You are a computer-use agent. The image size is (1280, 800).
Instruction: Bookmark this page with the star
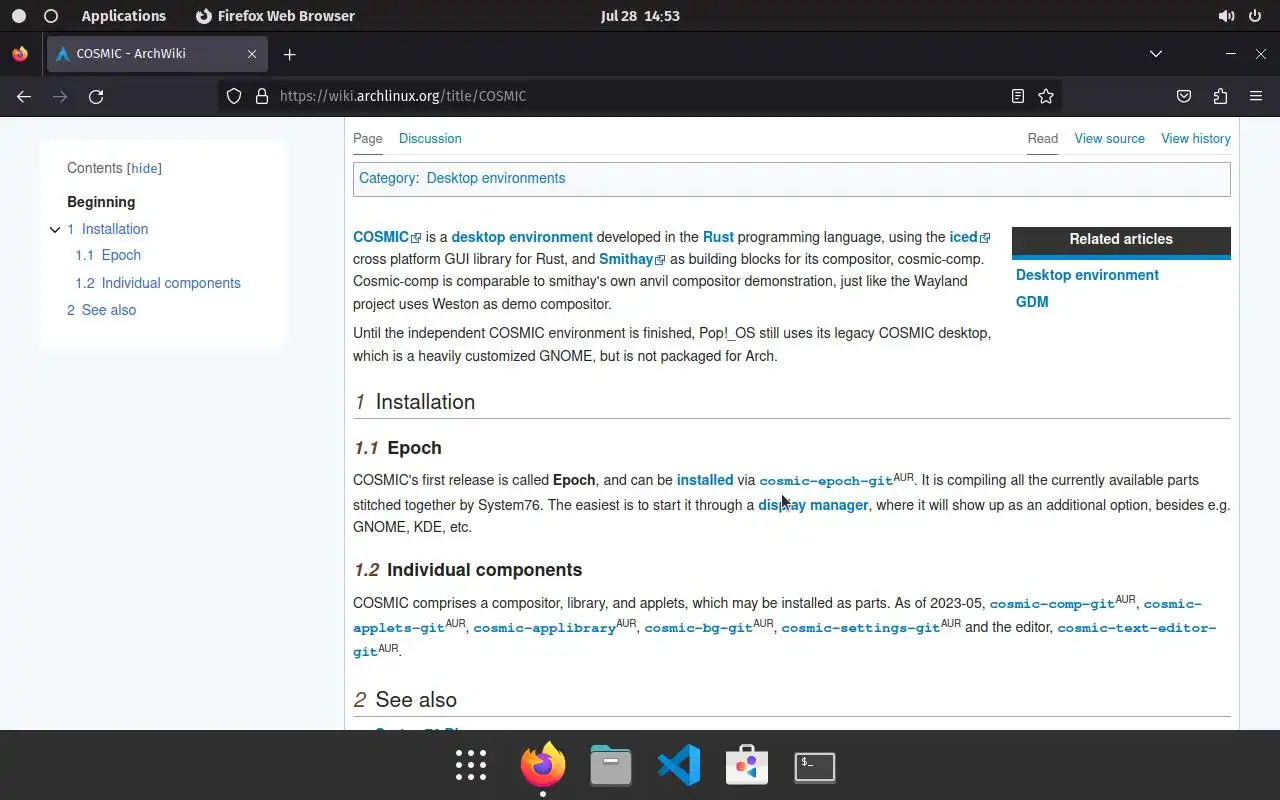pyautogui.click(x=1046, y=96)
